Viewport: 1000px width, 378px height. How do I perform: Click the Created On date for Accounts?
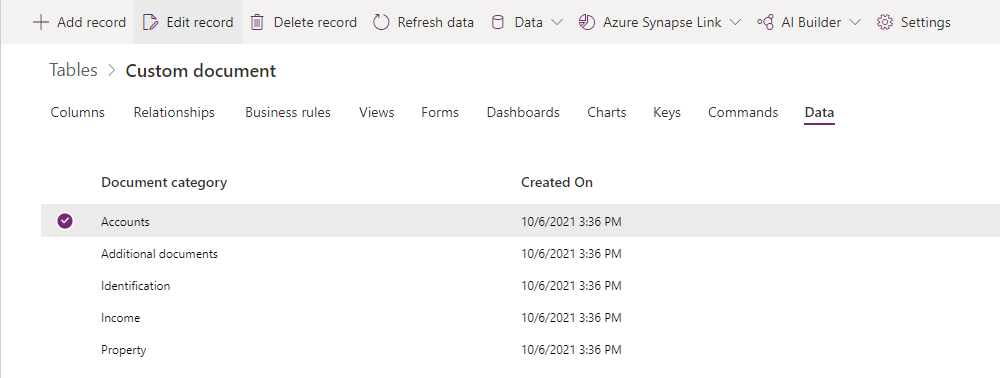point(571,222)
